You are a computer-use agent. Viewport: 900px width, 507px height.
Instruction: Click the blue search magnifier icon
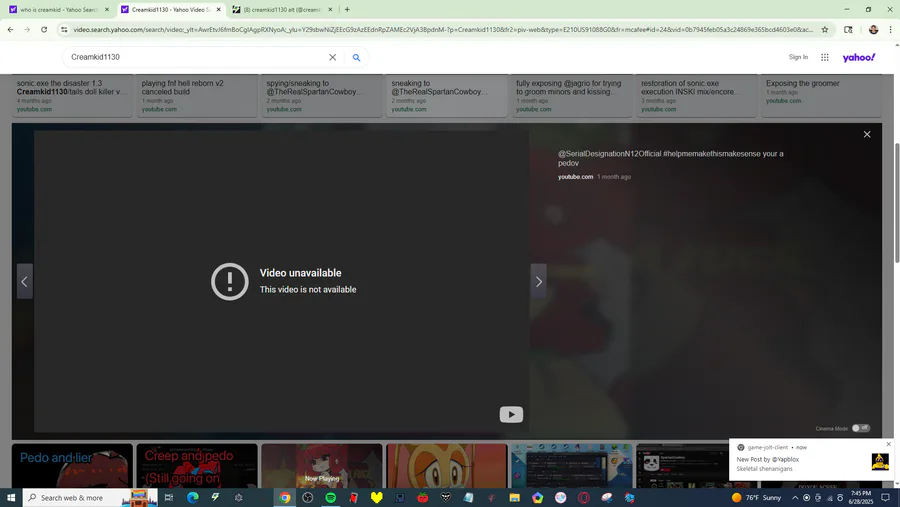pyautogui.click(x=356, y=57)
